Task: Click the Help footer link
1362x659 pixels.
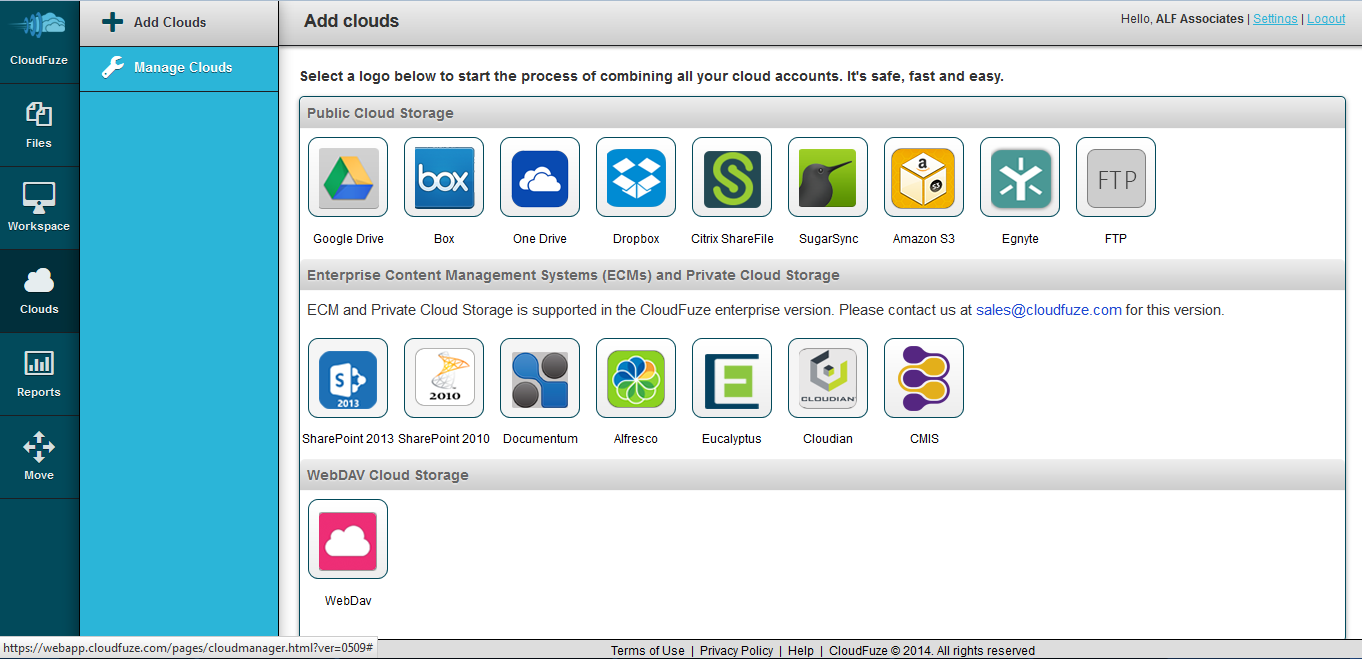Action: click(x=801, y=650)
